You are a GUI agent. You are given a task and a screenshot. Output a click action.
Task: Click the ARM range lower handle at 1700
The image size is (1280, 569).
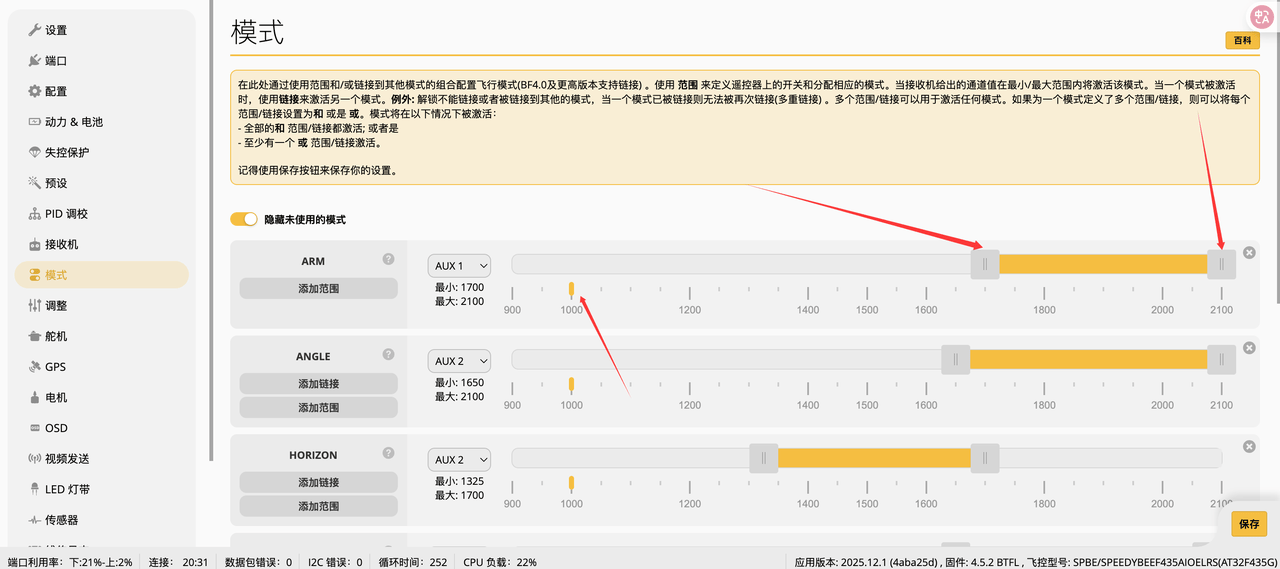(985, 264)
